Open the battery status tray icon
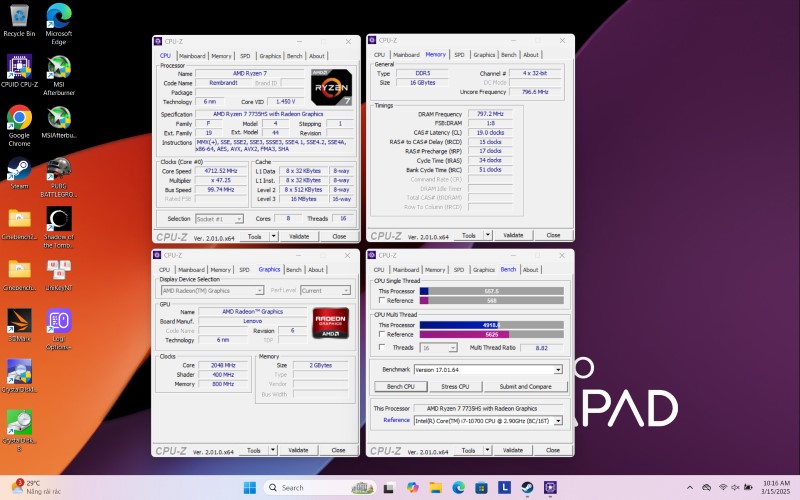The height and width of the screenshot is (500, 800). pyautogui.click(x=748, y=488)
